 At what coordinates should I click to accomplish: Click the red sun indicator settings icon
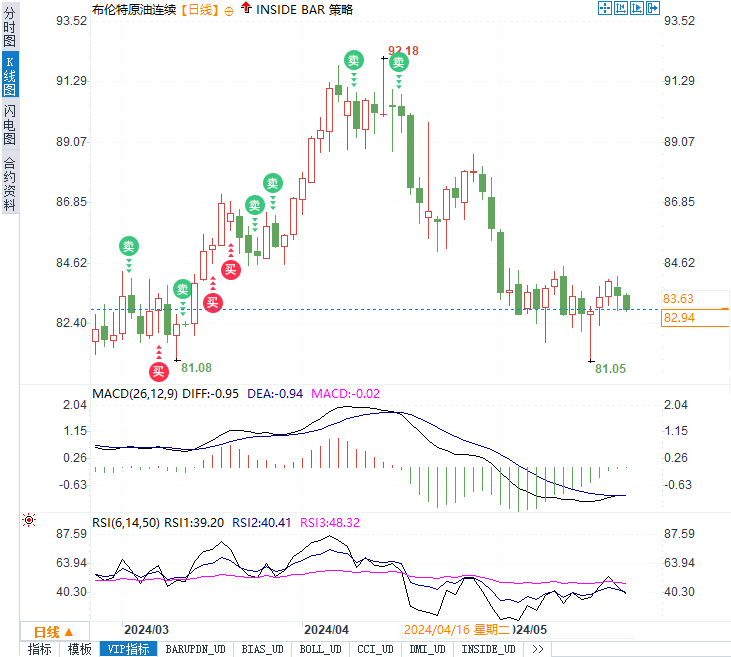[x=29, y=520]
